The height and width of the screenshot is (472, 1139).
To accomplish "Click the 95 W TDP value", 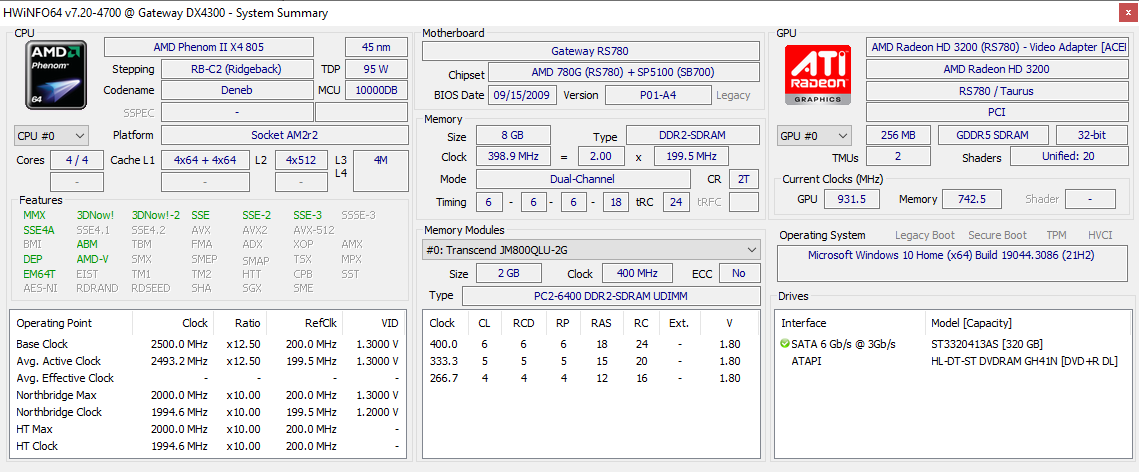I will tap(376, 69).
